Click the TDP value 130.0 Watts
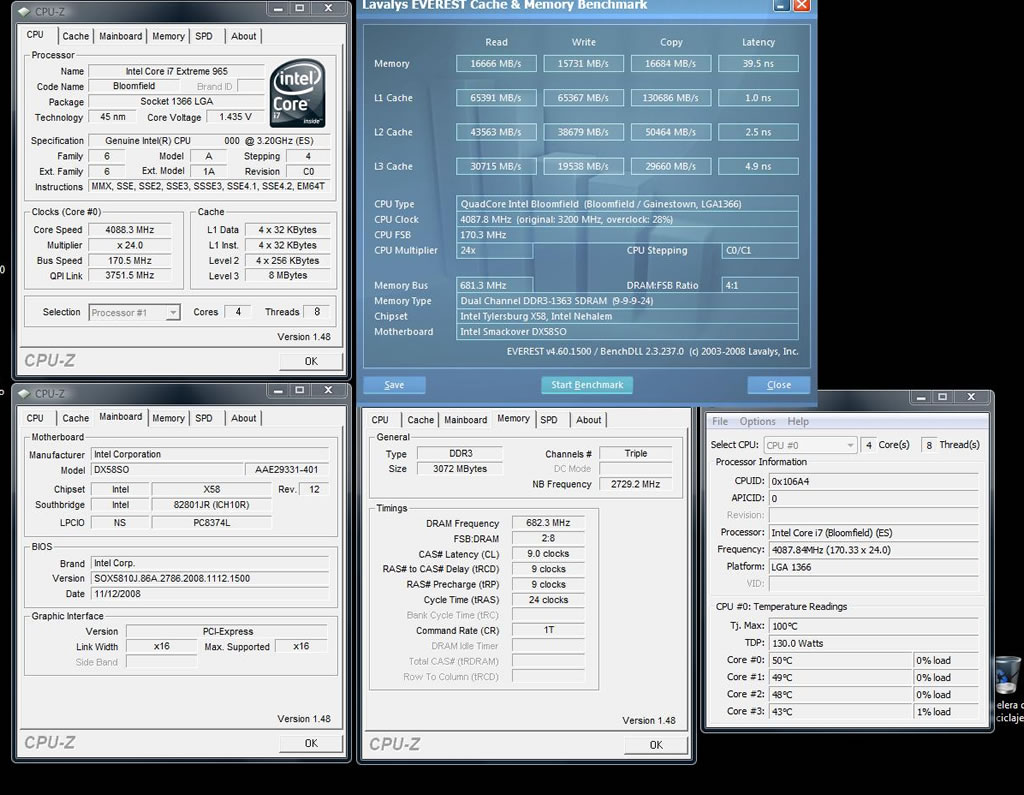This screenshot has height=795, width=1024. [x=874, y=643]
